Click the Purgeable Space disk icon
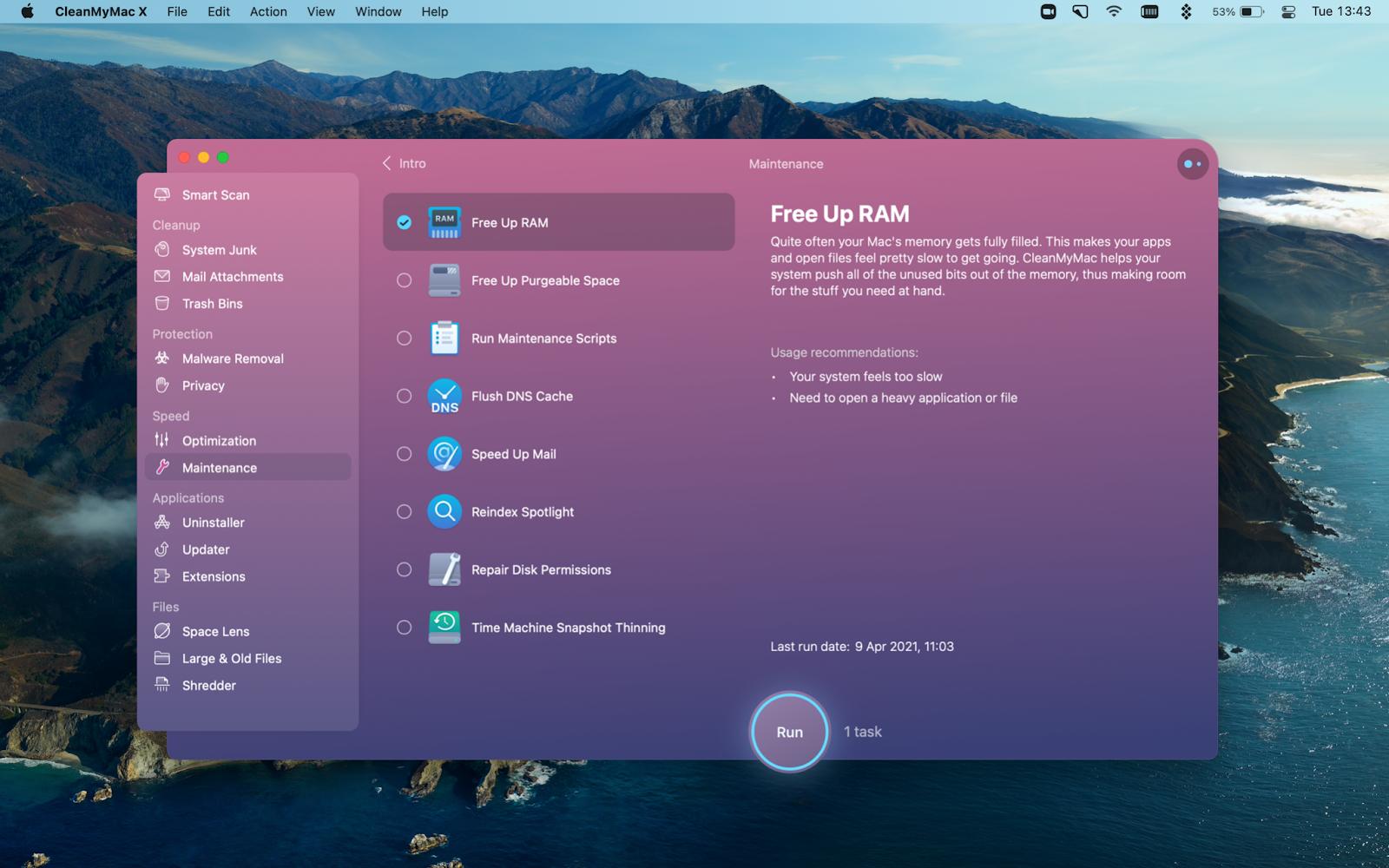The image size is (1389, 868). pos(444,280)
